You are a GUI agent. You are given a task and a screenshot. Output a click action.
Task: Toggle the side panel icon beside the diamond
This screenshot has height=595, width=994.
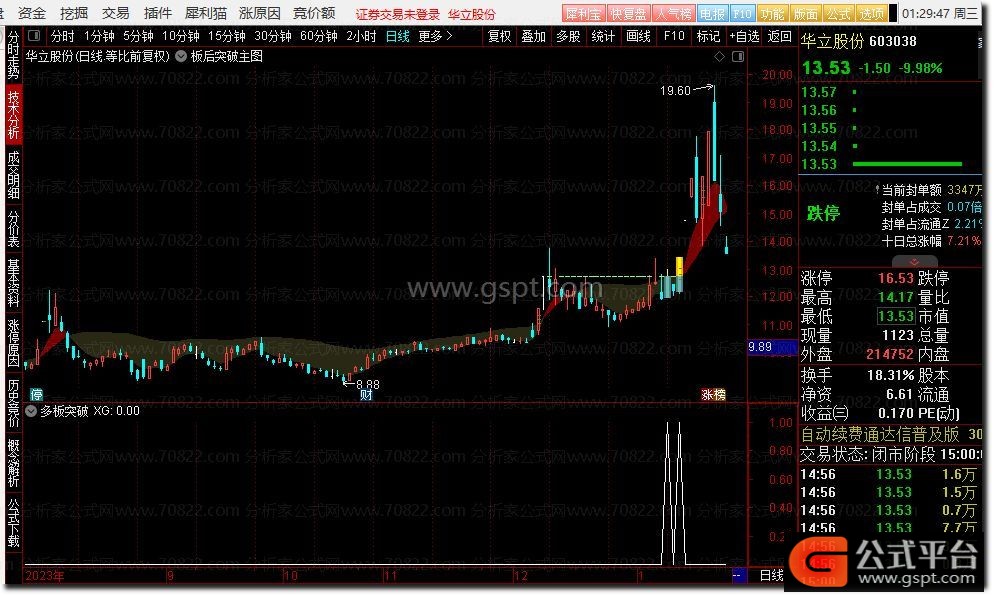pos(738,57)
